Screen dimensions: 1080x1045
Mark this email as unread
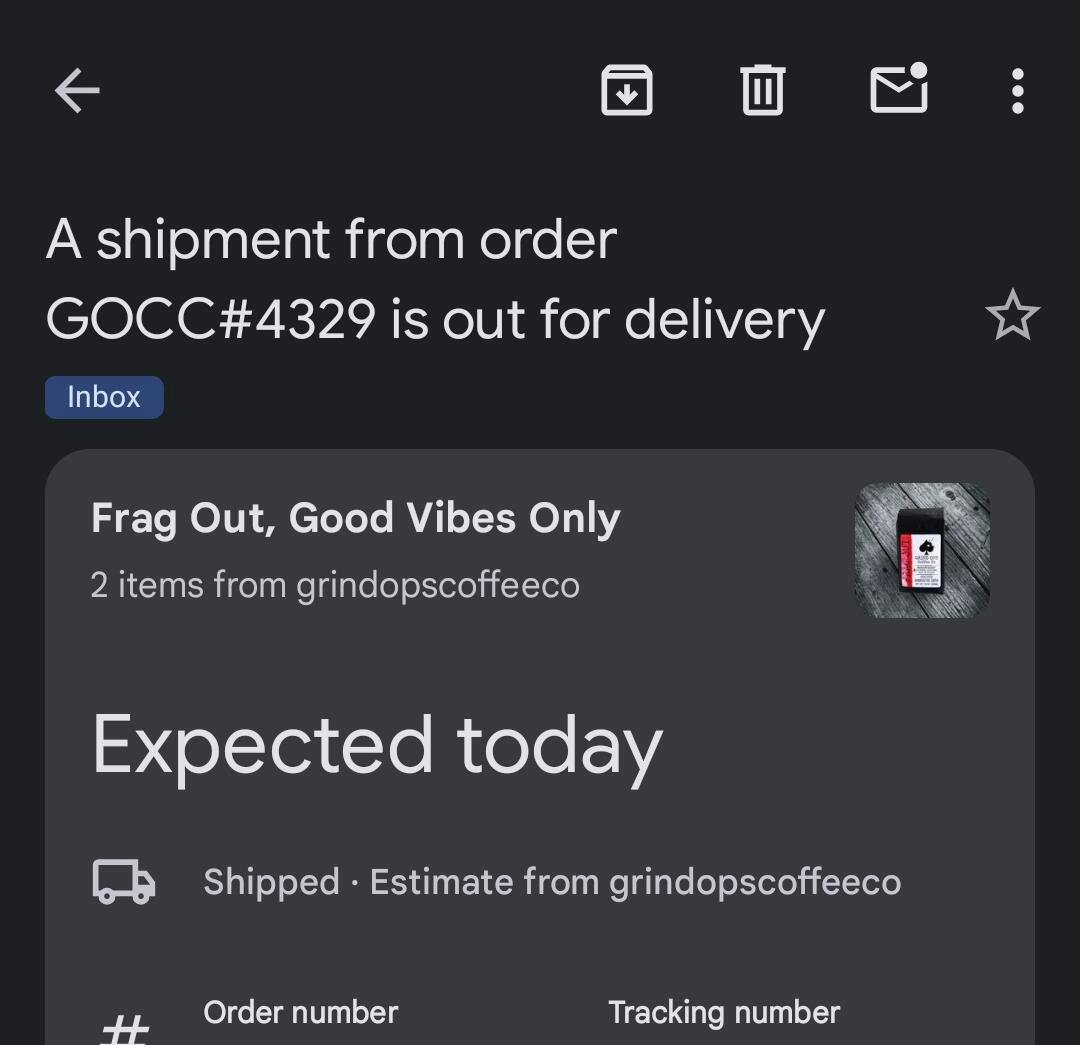click(899, 90)
